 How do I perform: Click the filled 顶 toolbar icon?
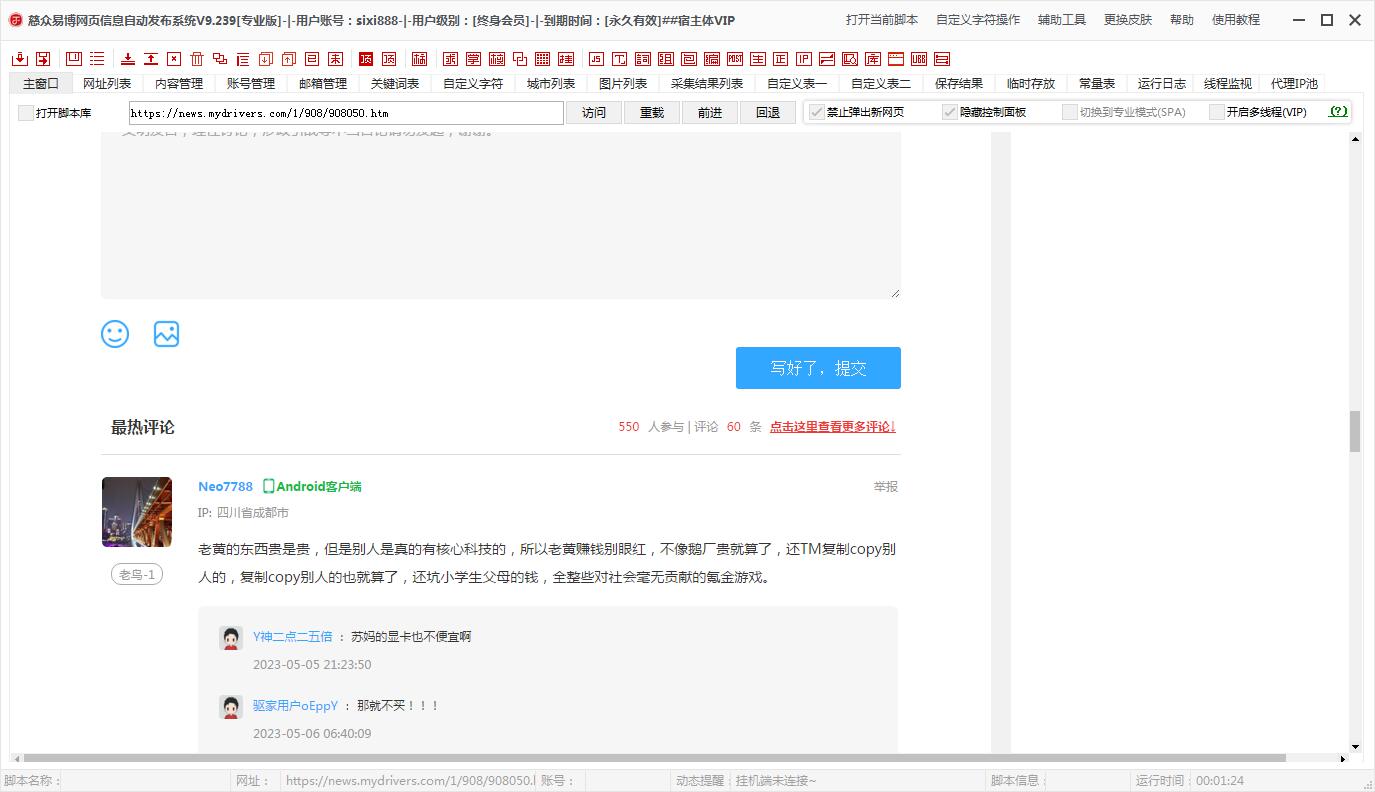[366, 59]
